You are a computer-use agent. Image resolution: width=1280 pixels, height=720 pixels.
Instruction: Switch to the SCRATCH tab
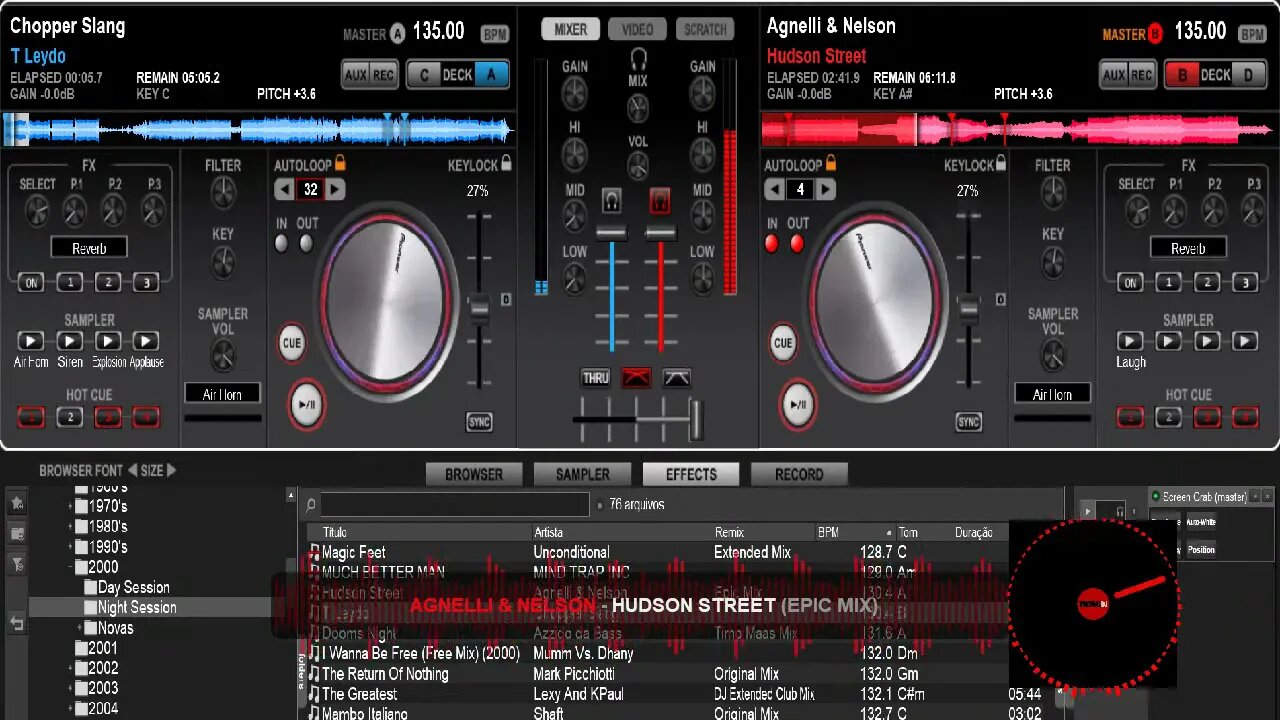[705, 29]
